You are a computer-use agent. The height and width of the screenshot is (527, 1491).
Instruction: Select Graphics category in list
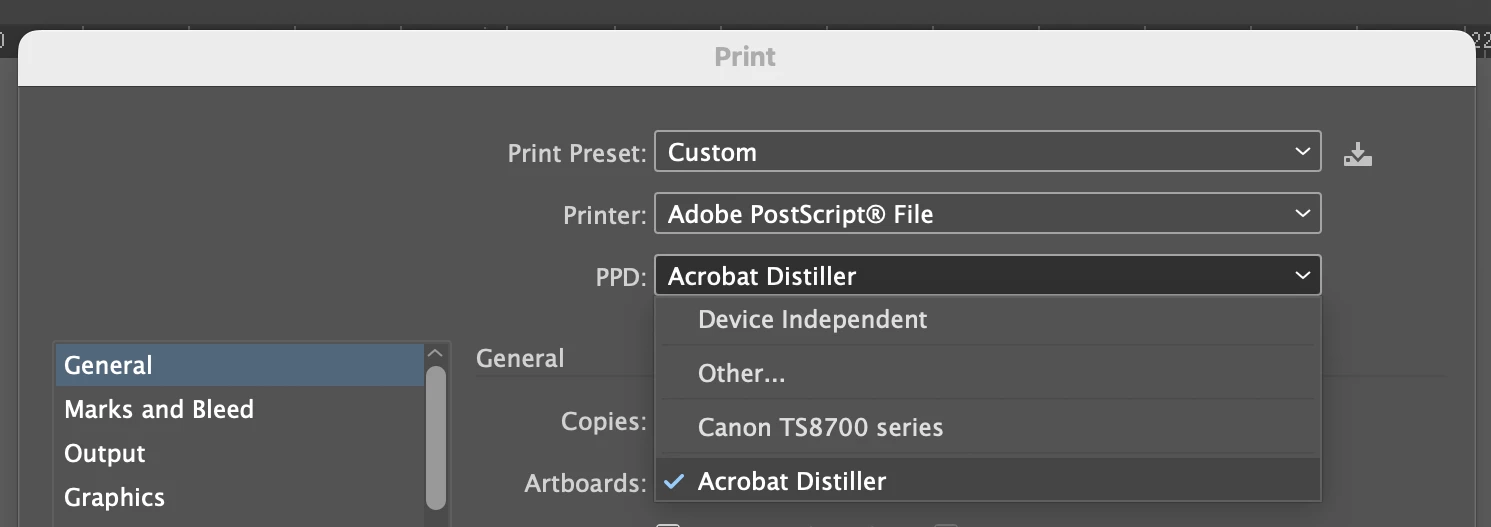click(240, 497)
